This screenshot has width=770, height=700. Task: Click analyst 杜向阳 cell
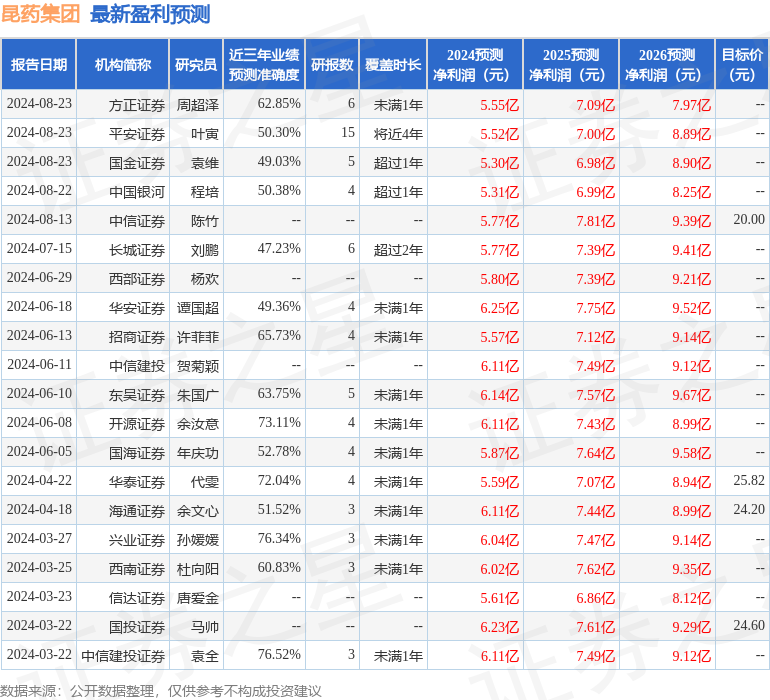pos(197,569)
